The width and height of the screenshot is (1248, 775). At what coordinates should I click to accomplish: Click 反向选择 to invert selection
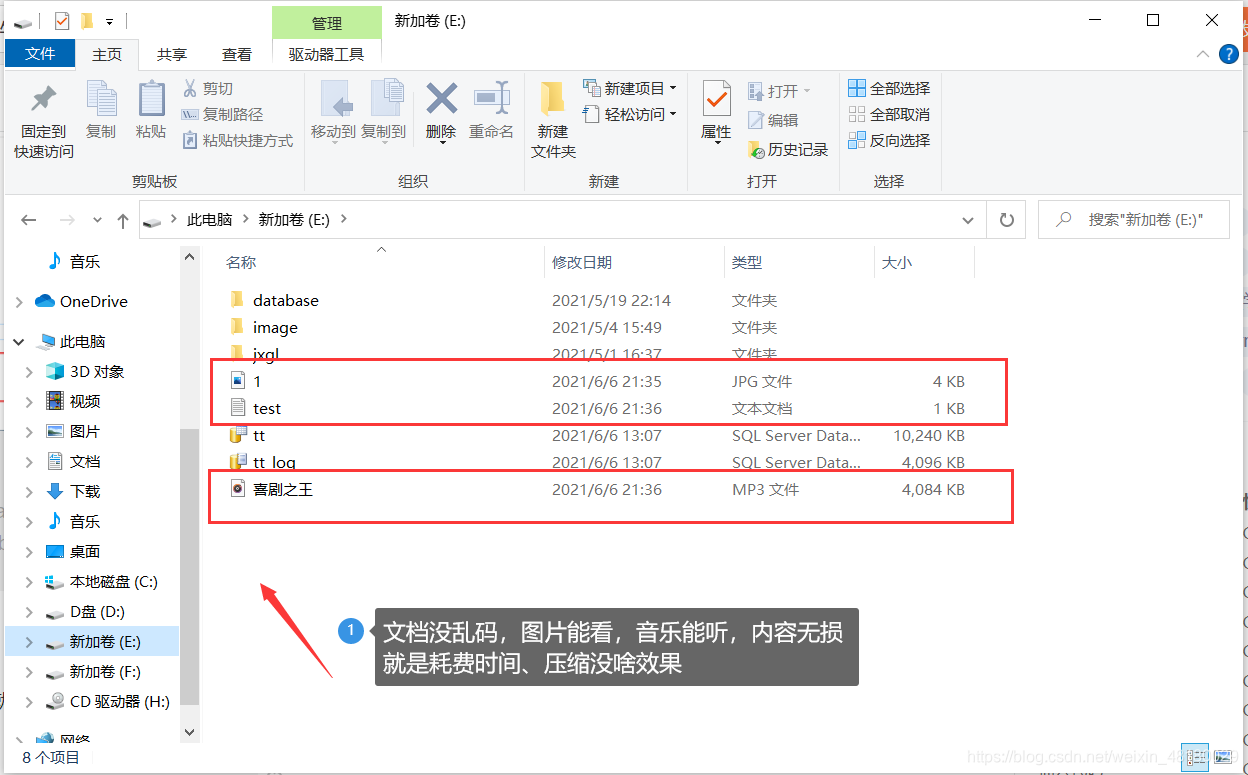[x=888, y=140]
